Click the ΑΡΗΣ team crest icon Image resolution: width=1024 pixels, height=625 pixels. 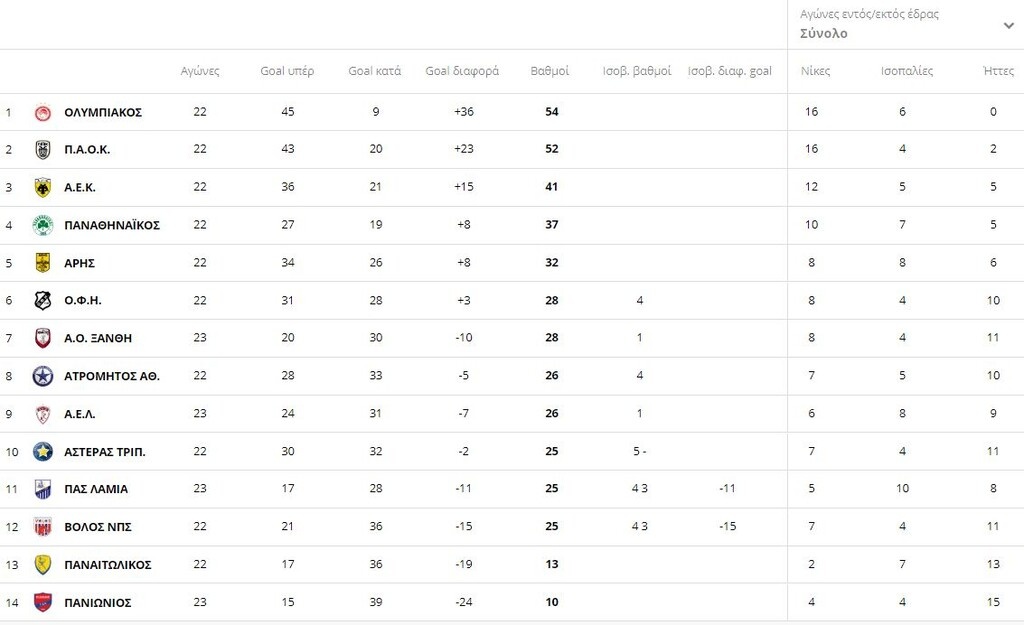point(42,263)
